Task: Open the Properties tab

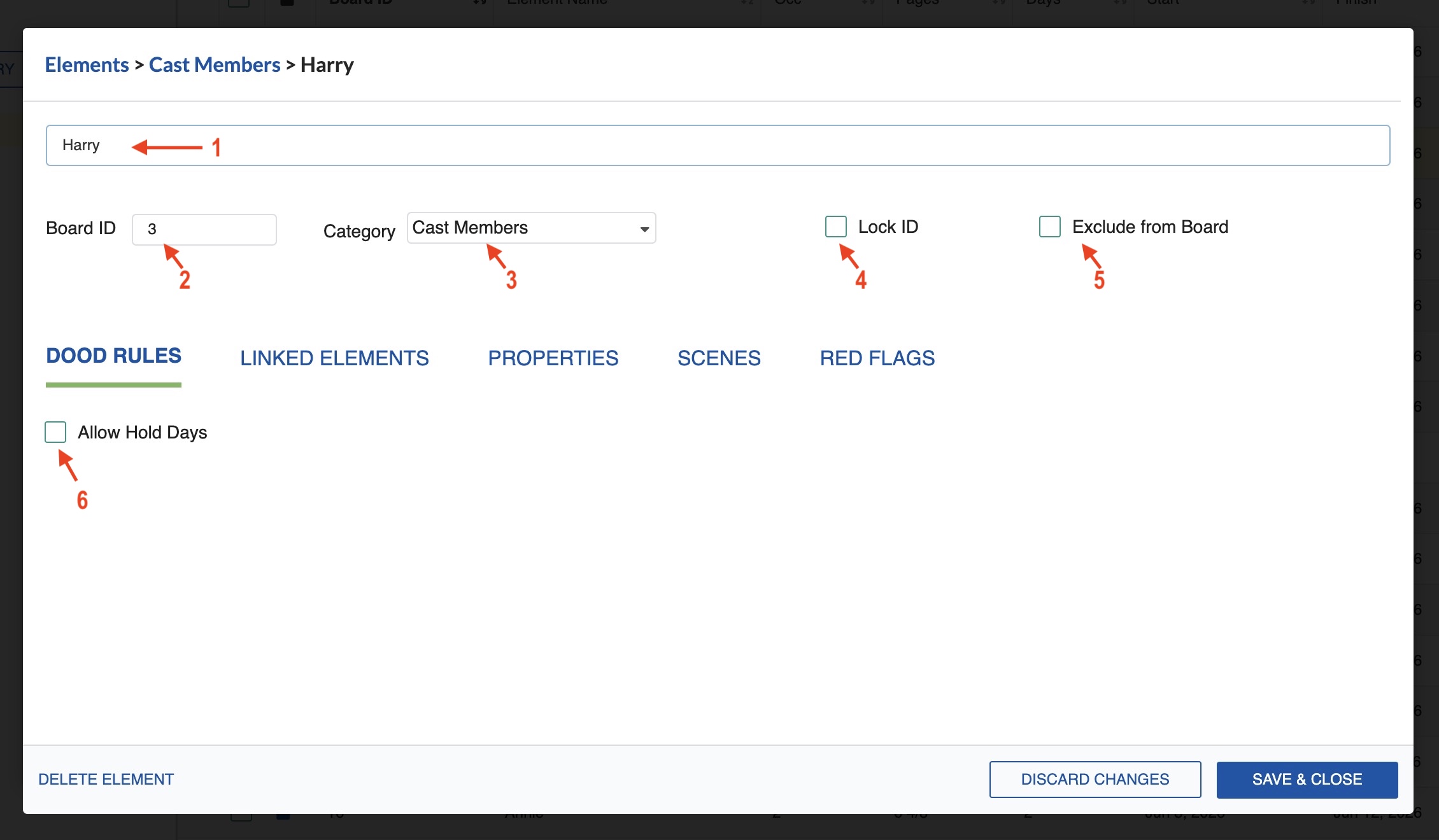Action: click(553, 358)
